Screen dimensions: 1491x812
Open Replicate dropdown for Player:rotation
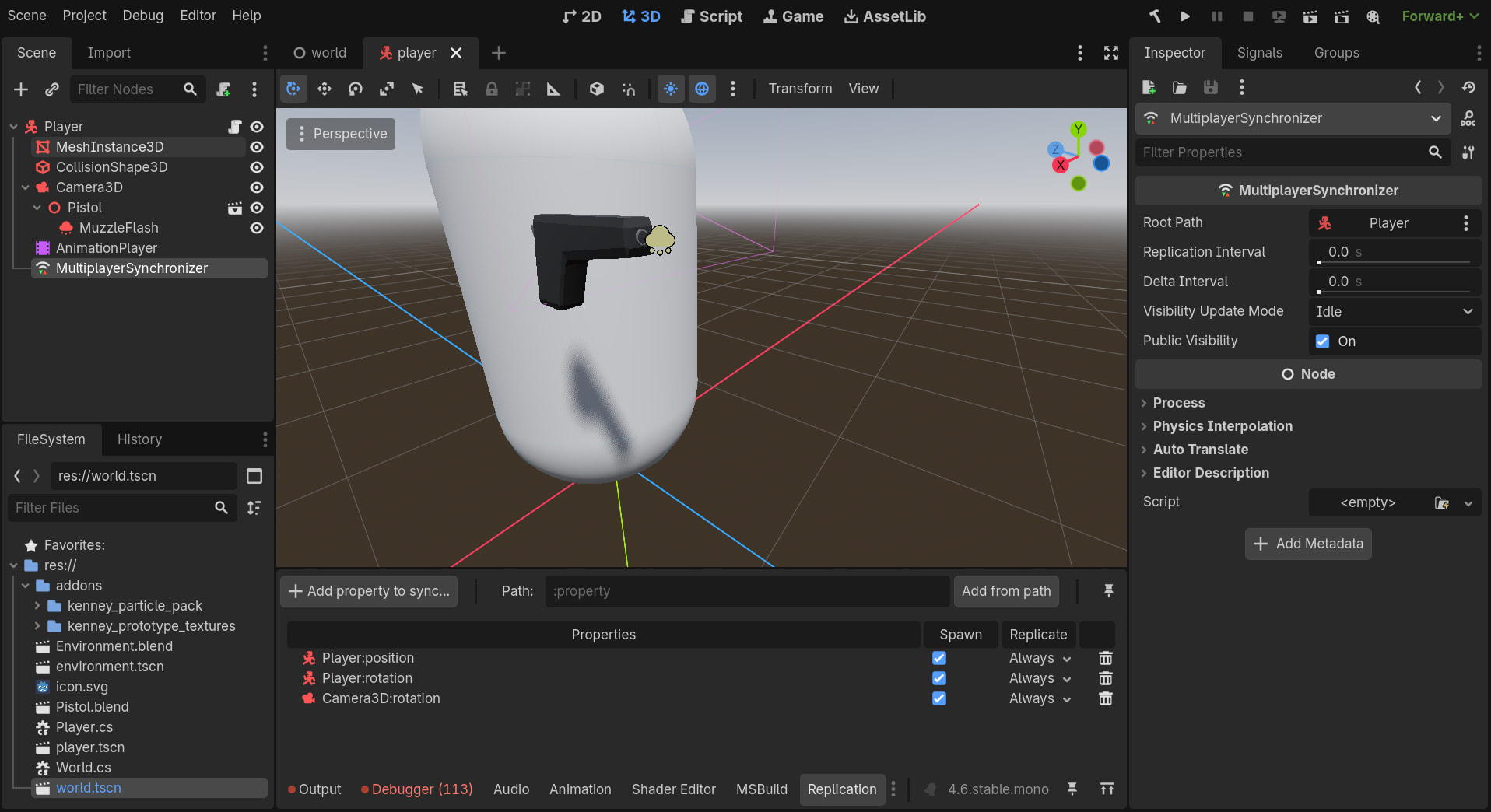[x=1040, y=678]
